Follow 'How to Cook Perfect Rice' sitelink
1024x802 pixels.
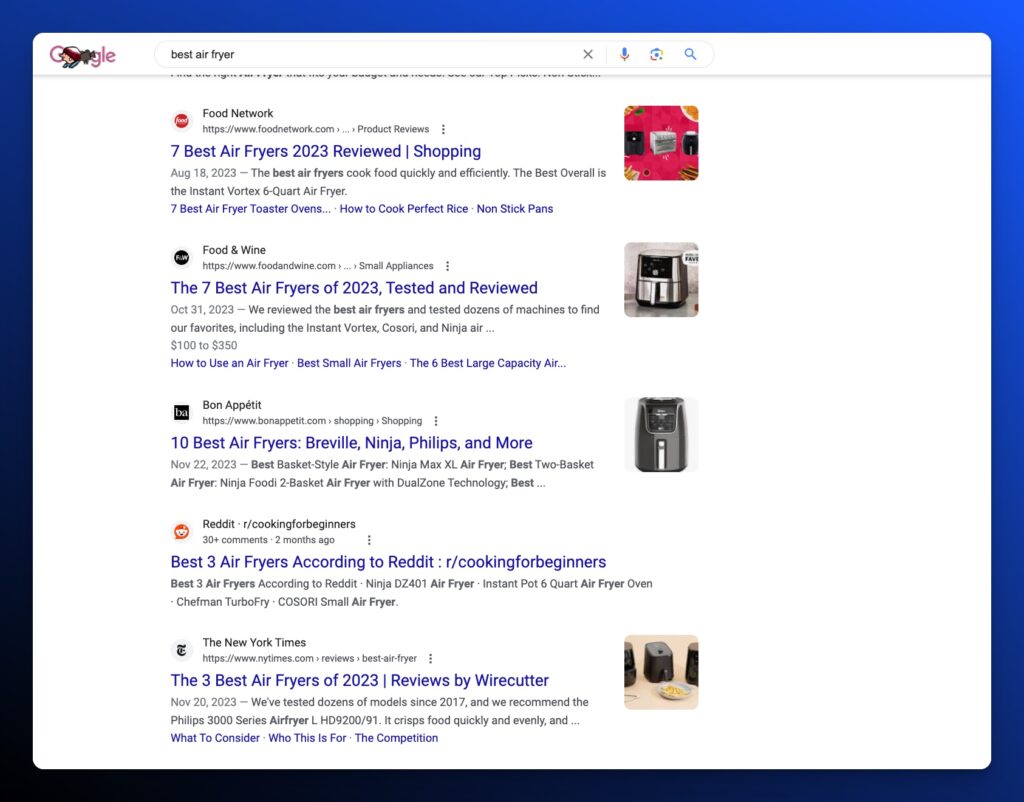(x=403, y=209)
